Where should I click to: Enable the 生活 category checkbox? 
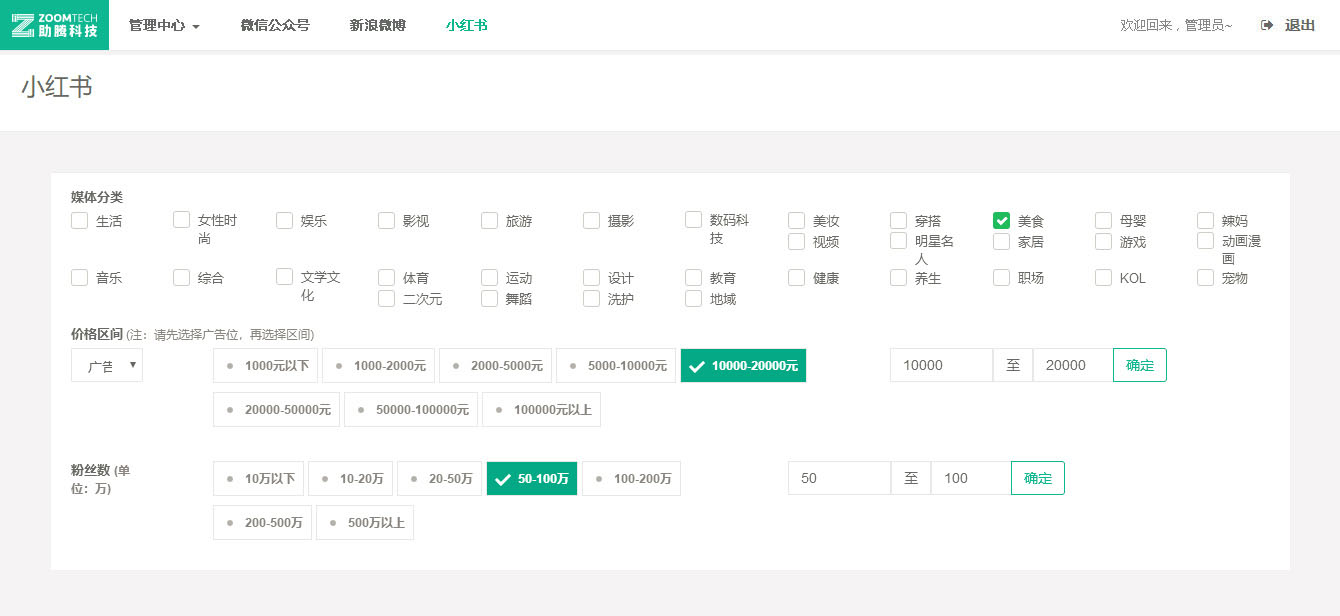pos(79,220)
